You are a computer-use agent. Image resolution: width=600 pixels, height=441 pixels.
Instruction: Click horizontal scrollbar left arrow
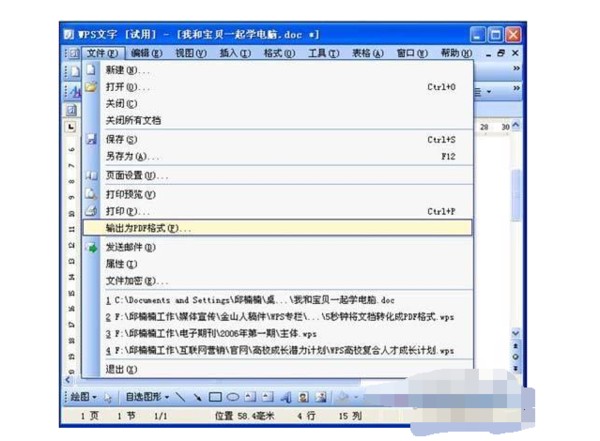(68, 380)
